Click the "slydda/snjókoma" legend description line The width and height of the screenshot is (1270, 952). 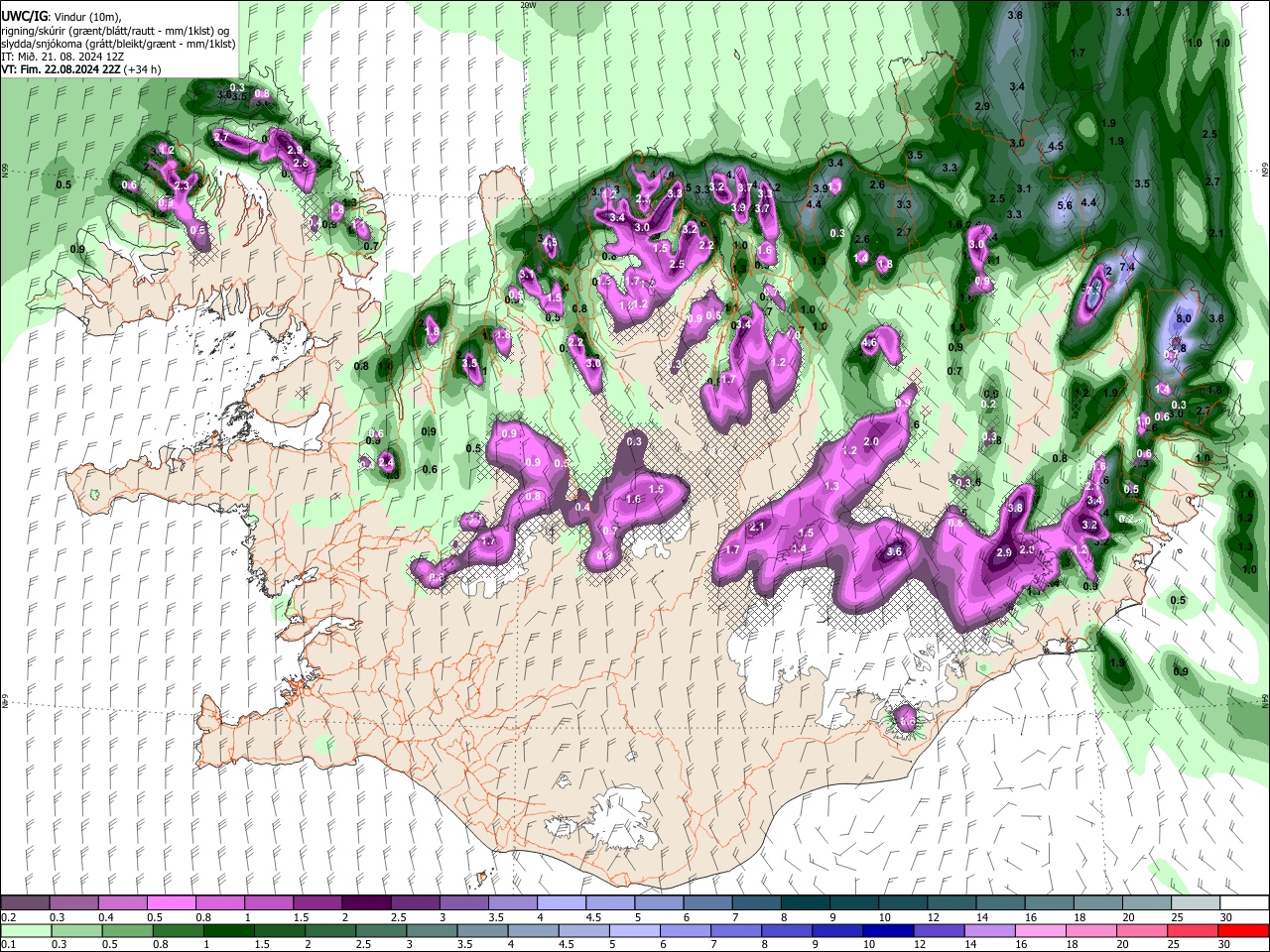pos(118,44)
